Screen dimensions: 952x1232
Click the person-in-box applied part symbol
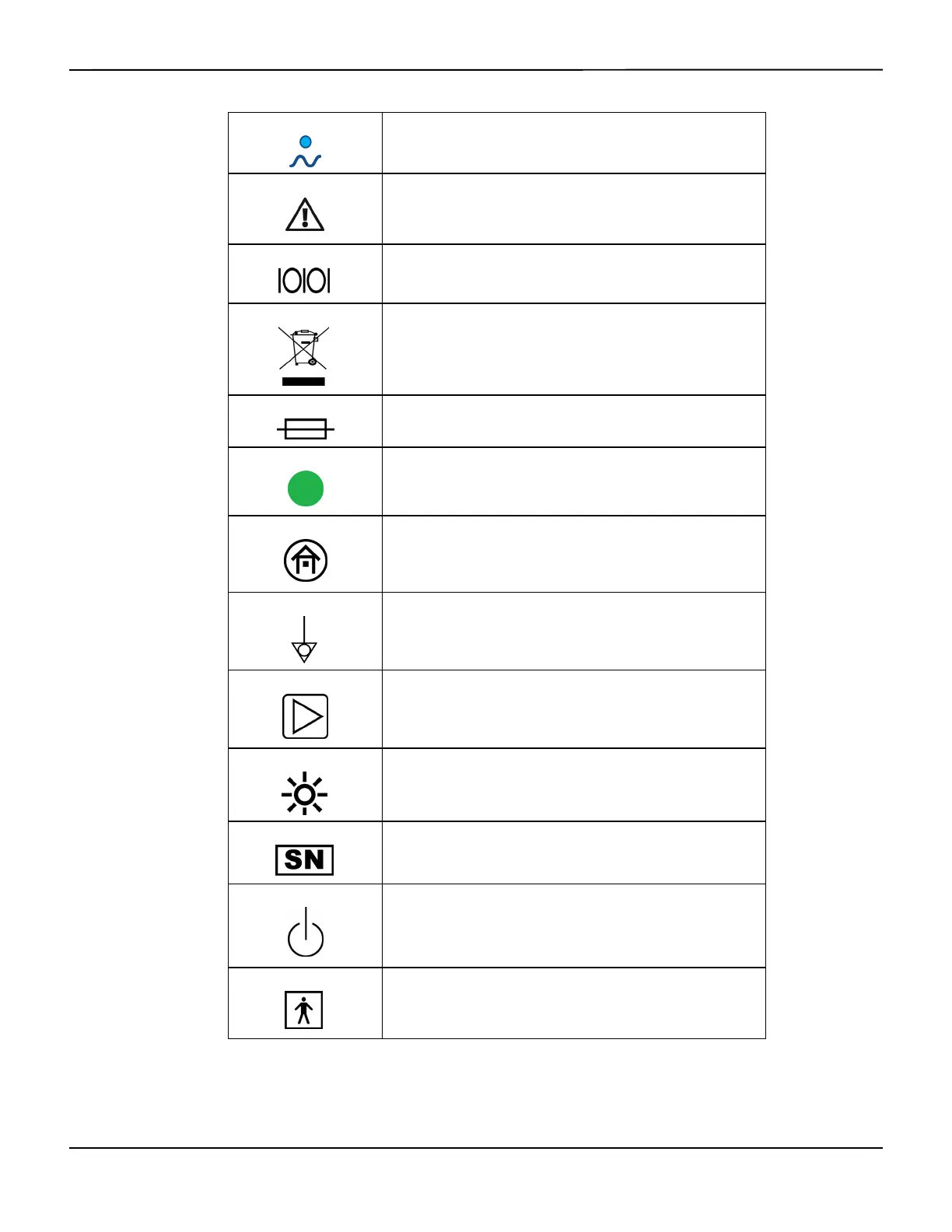[x=303, y=1010]
